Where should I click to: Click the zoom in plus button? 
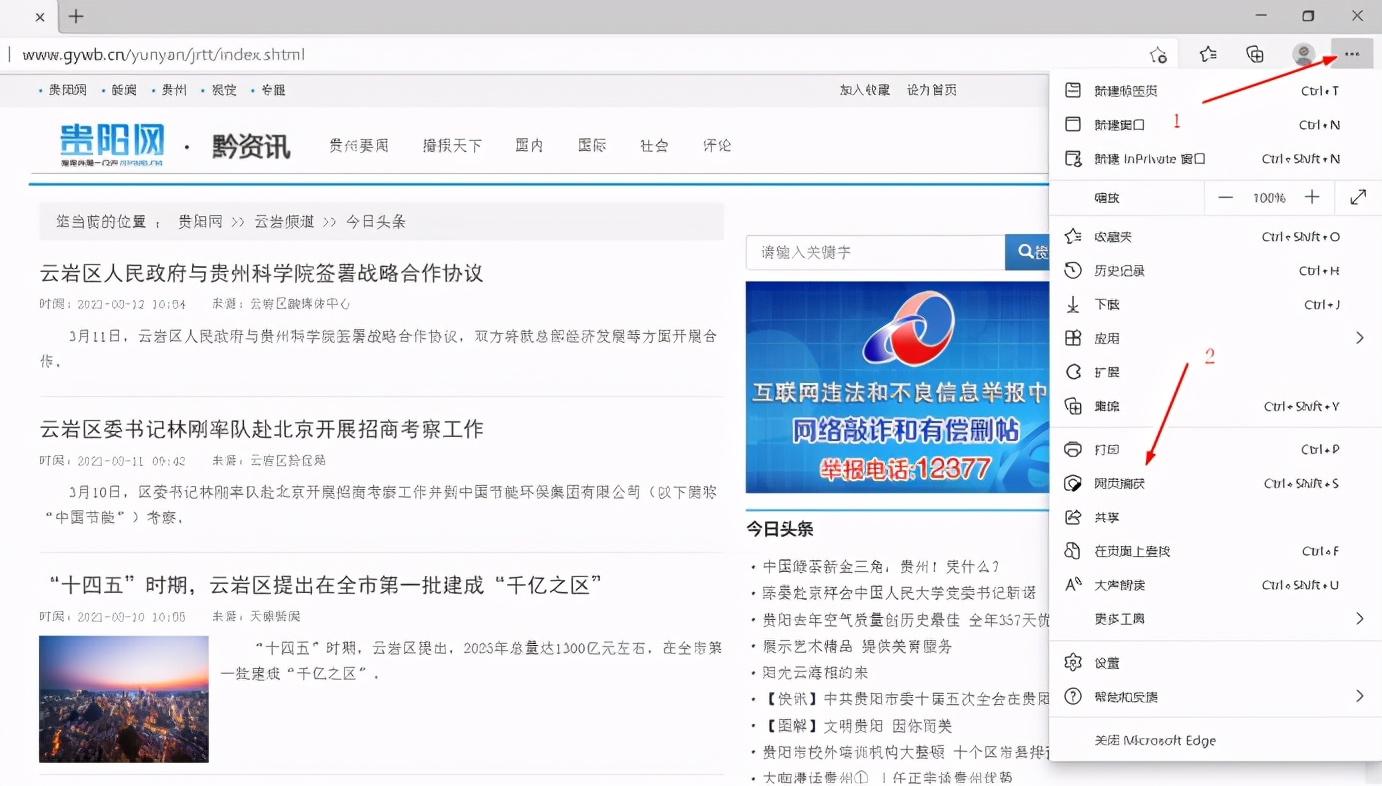click(1312, 198)
